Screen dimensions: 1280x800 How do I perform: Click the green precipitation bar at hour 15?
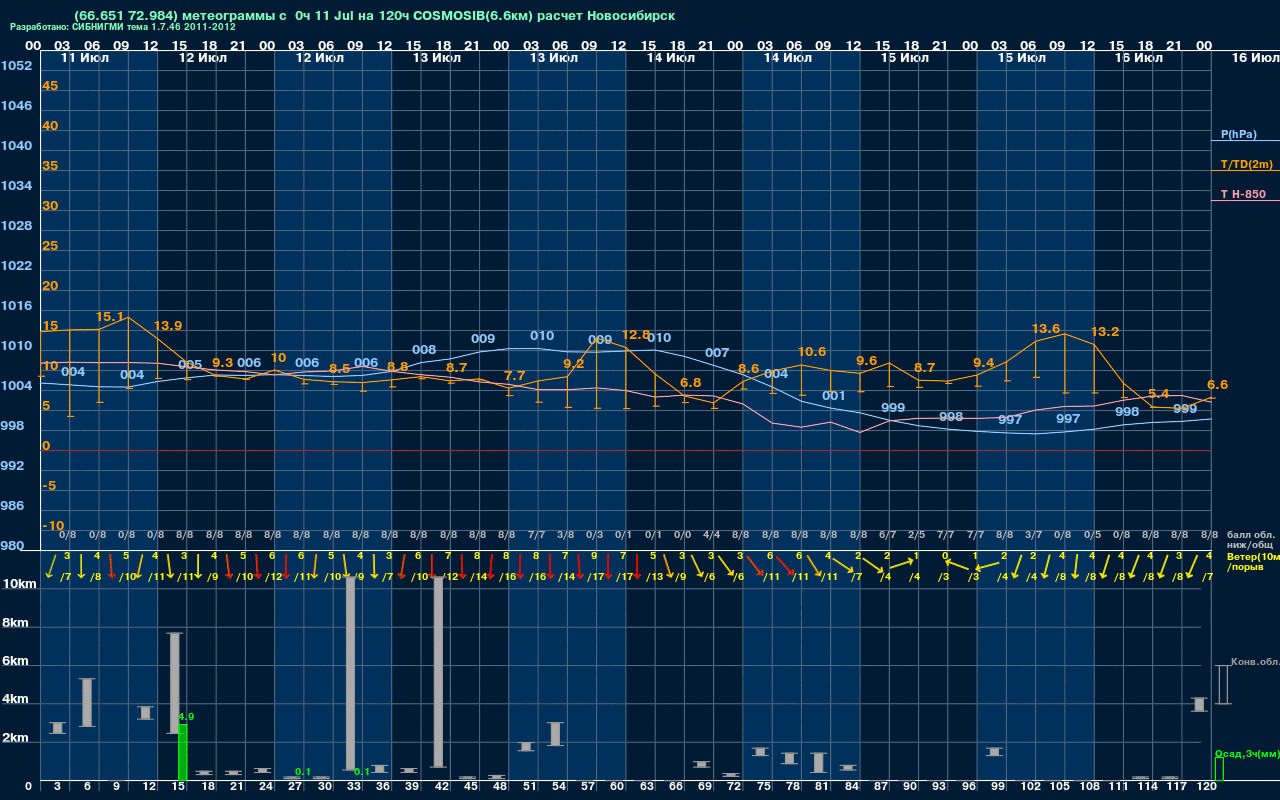point(182,752)
